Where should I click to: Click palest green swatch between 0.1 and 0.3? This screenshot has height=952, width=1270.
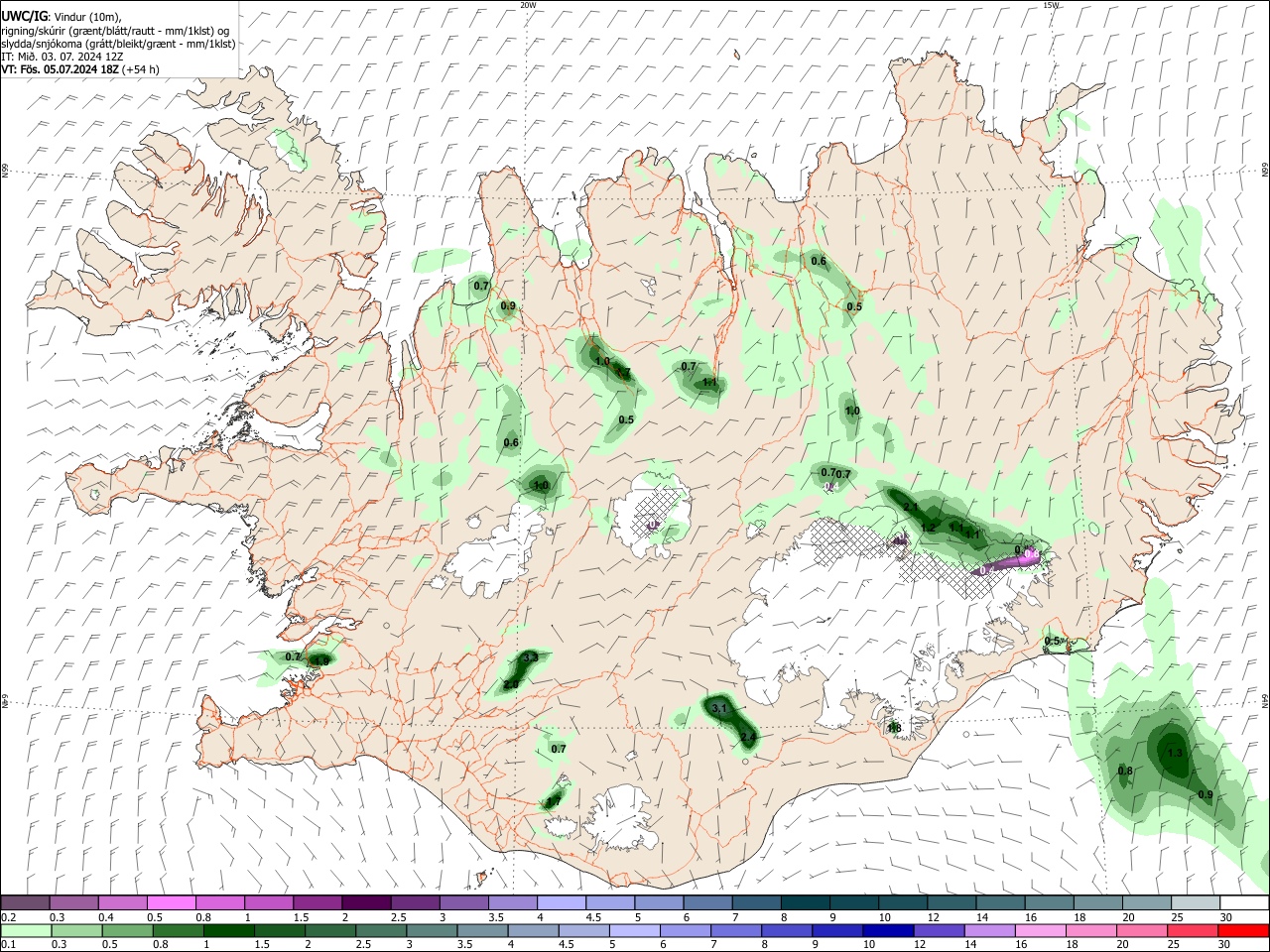(x=25, y=930)
